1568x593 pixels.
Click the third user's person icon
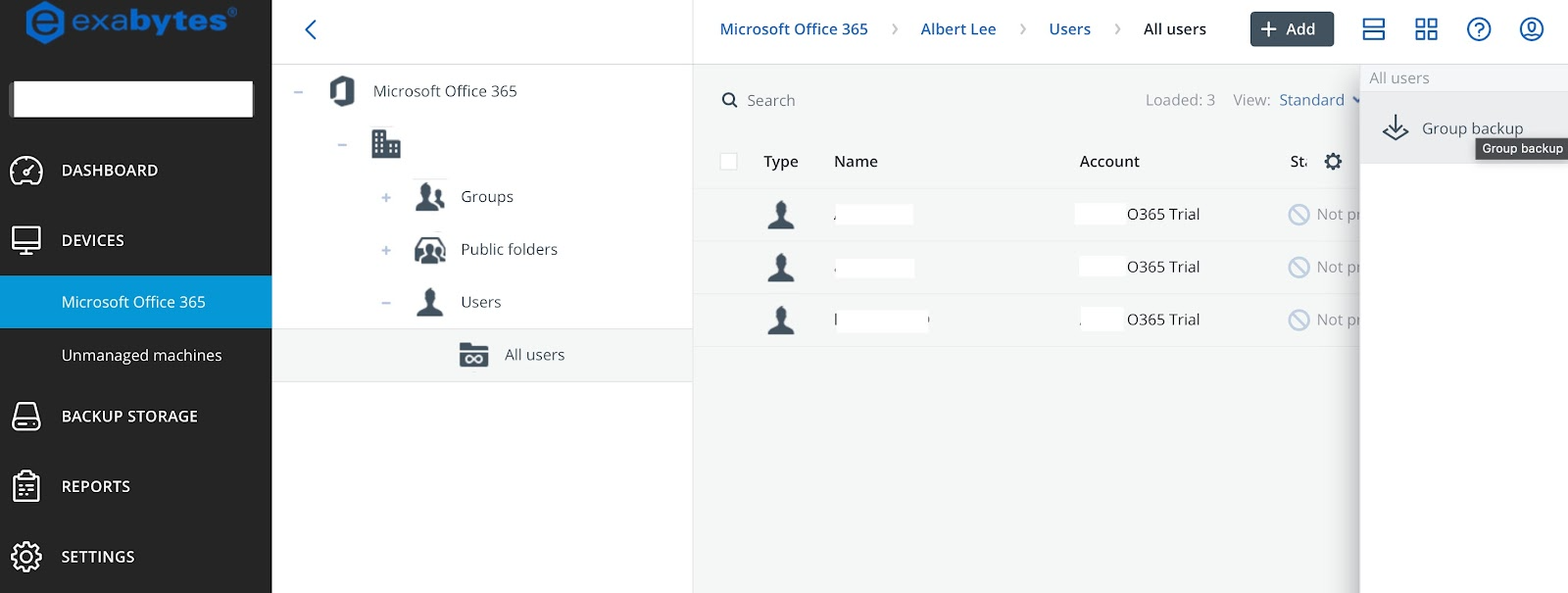781,321
